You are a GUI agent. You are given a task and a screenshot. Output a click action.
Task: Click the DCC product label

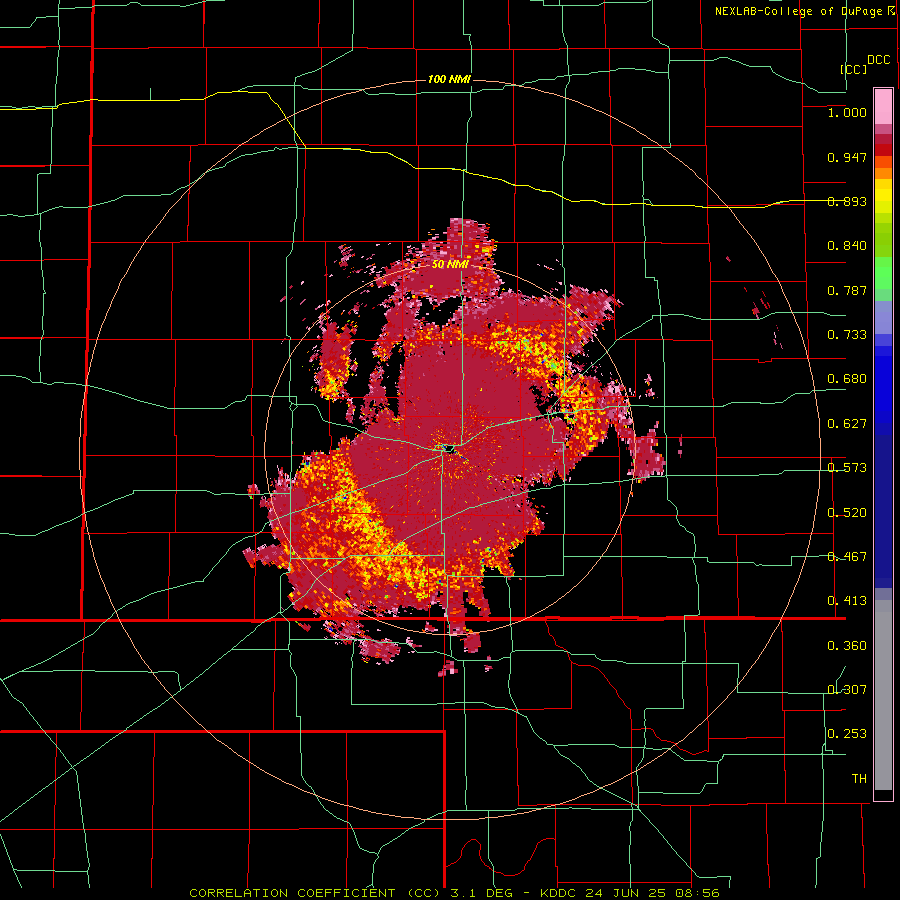878,60
